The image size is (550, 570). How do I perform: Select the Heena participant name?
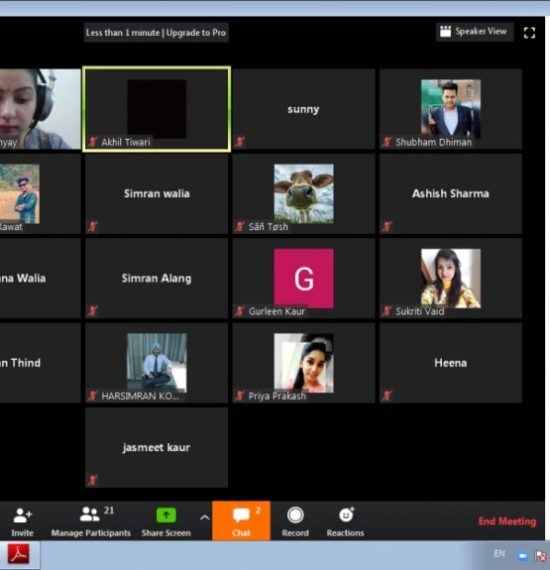(x=450, y=363)
